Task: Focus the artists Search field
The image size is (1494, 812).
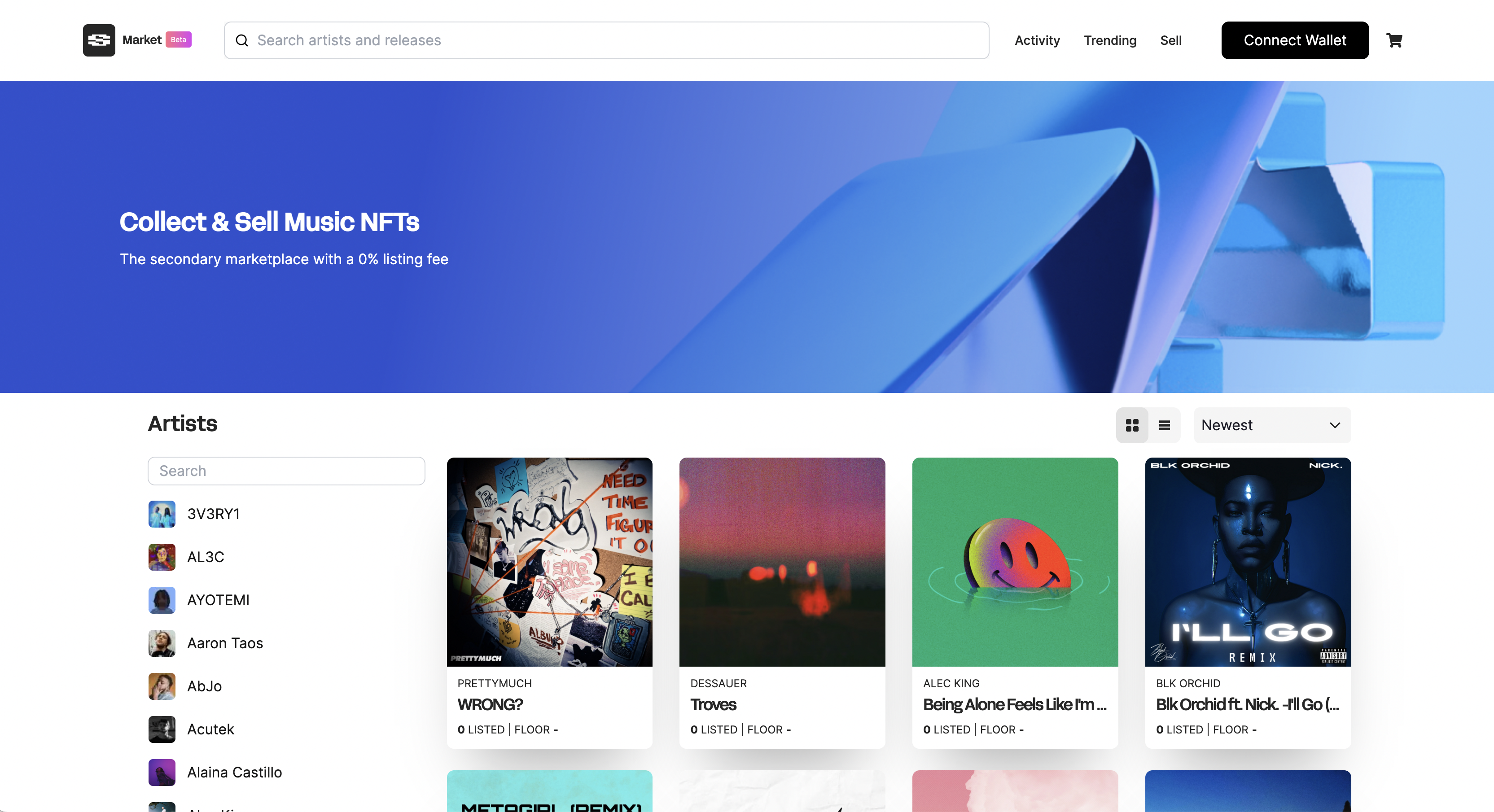Action: 286,471
